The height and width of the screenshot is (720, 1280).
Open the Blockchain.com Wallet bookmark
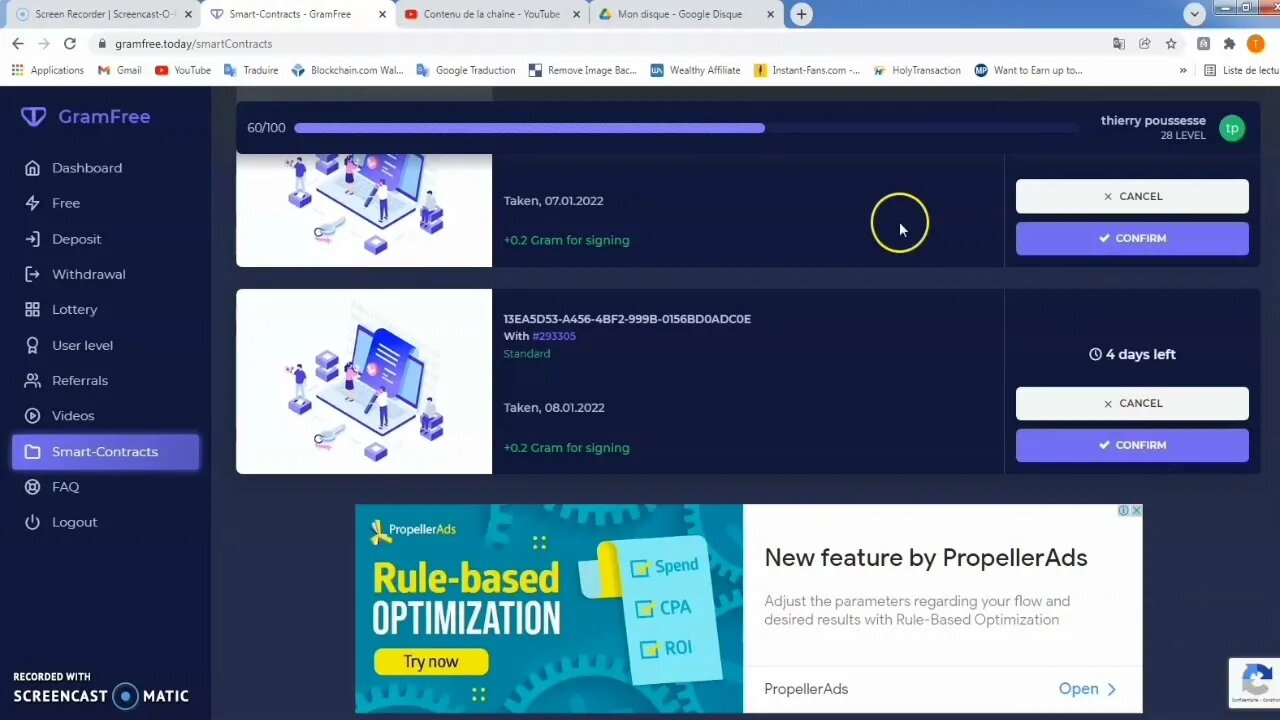click(x=348, y=70)
